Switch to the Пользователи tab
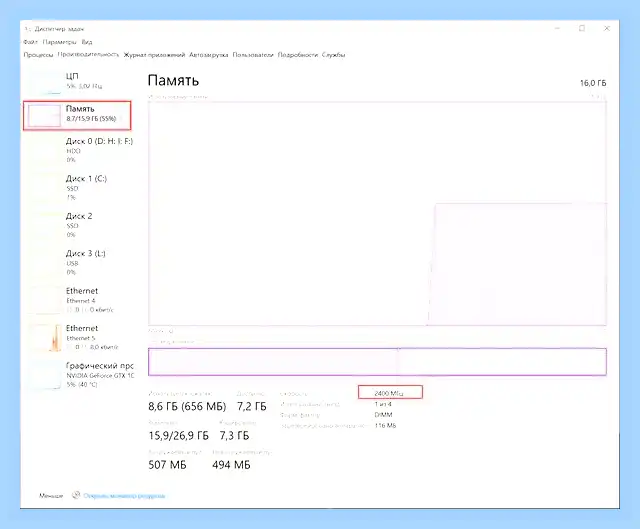The image size is (640, 529). coord(253,55)
